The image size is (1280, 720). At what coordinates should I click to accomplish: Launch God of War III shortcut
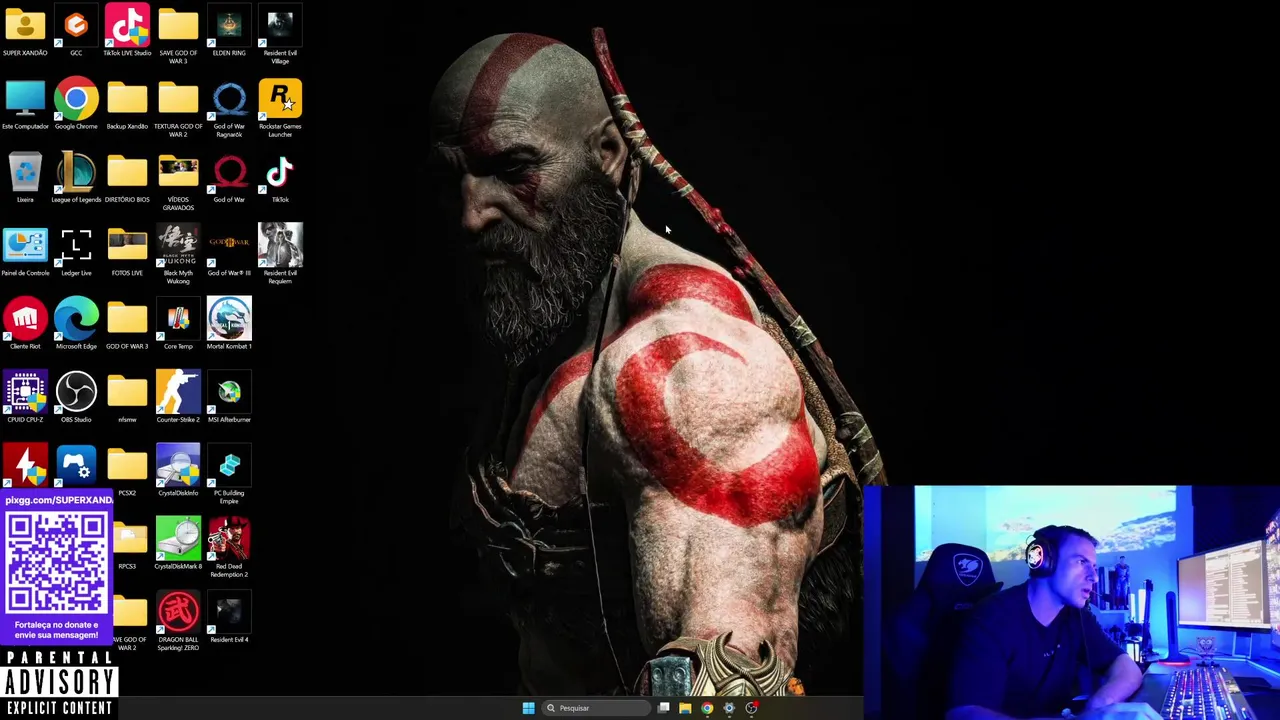click(229, 252)
